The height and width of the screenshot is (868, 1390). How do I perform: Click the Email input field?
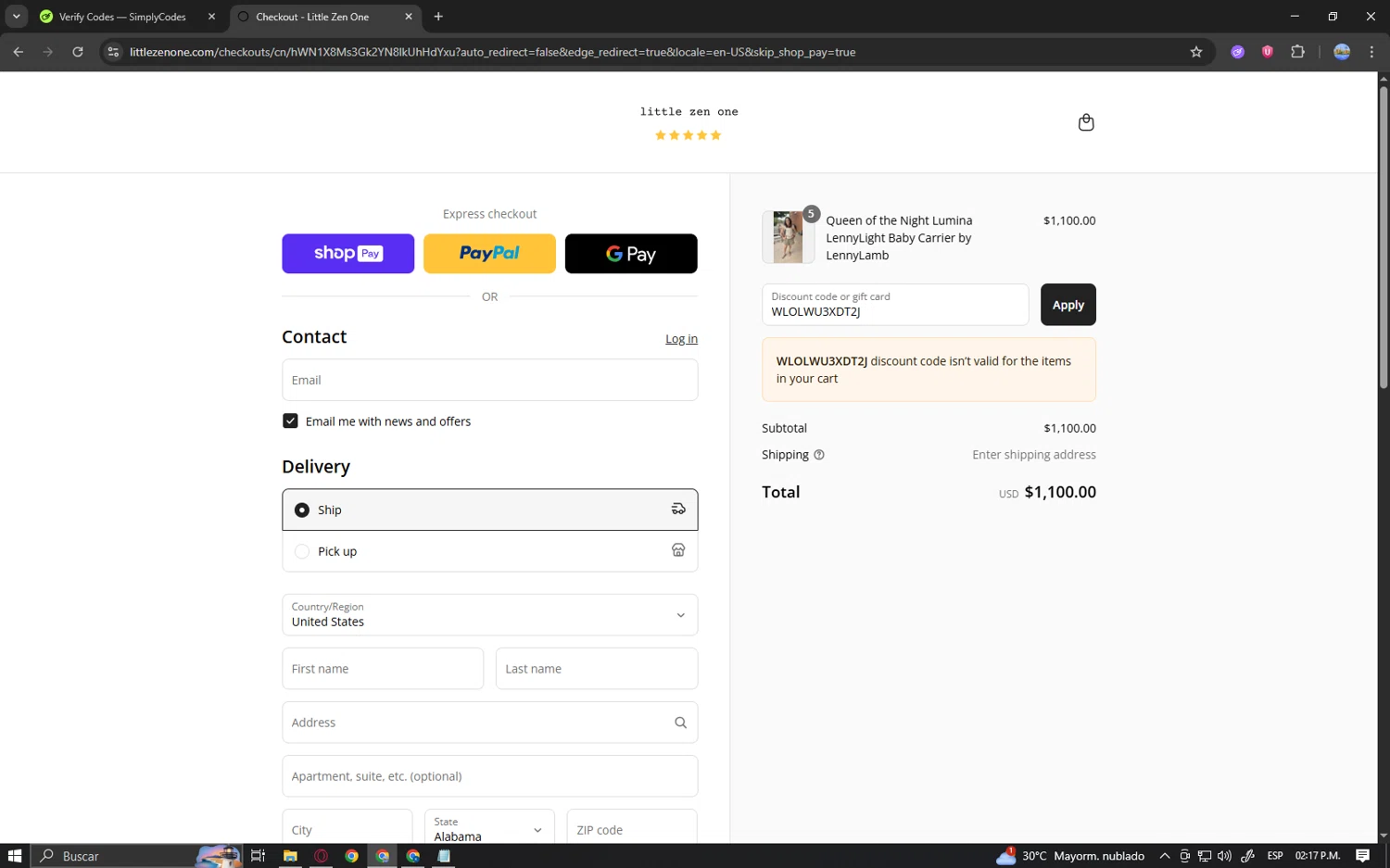(x=489, y=380)
